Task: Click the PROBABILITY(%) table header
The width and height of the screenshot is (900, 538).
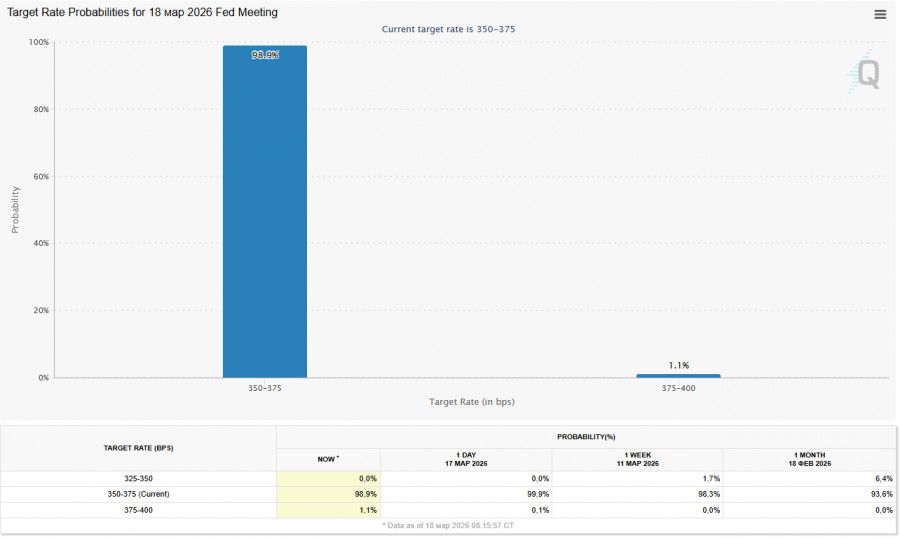Action: click(586, 437)
